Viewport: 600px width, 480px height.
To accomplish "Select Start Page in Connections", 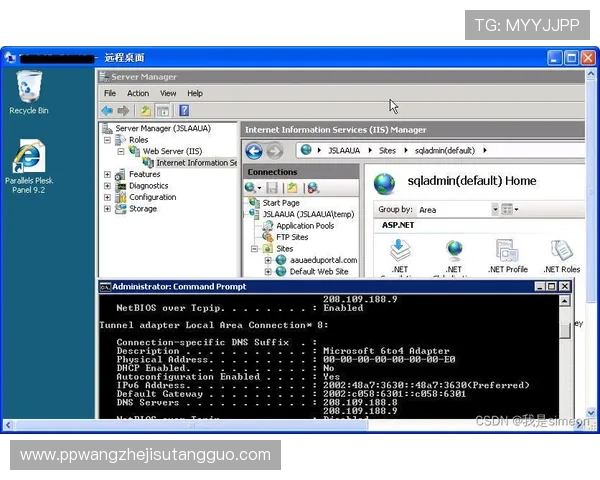I will coord(281,203).
